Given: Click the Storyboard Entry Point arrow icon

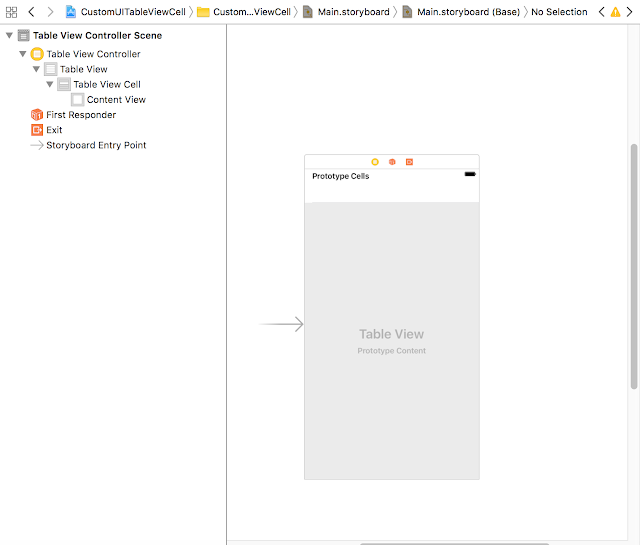Looking at the screenshot, I should click(37, 145).
